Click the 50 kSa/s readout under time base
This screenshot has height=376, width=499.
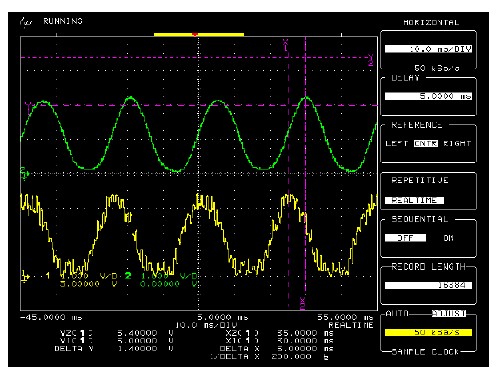[437, 68]
